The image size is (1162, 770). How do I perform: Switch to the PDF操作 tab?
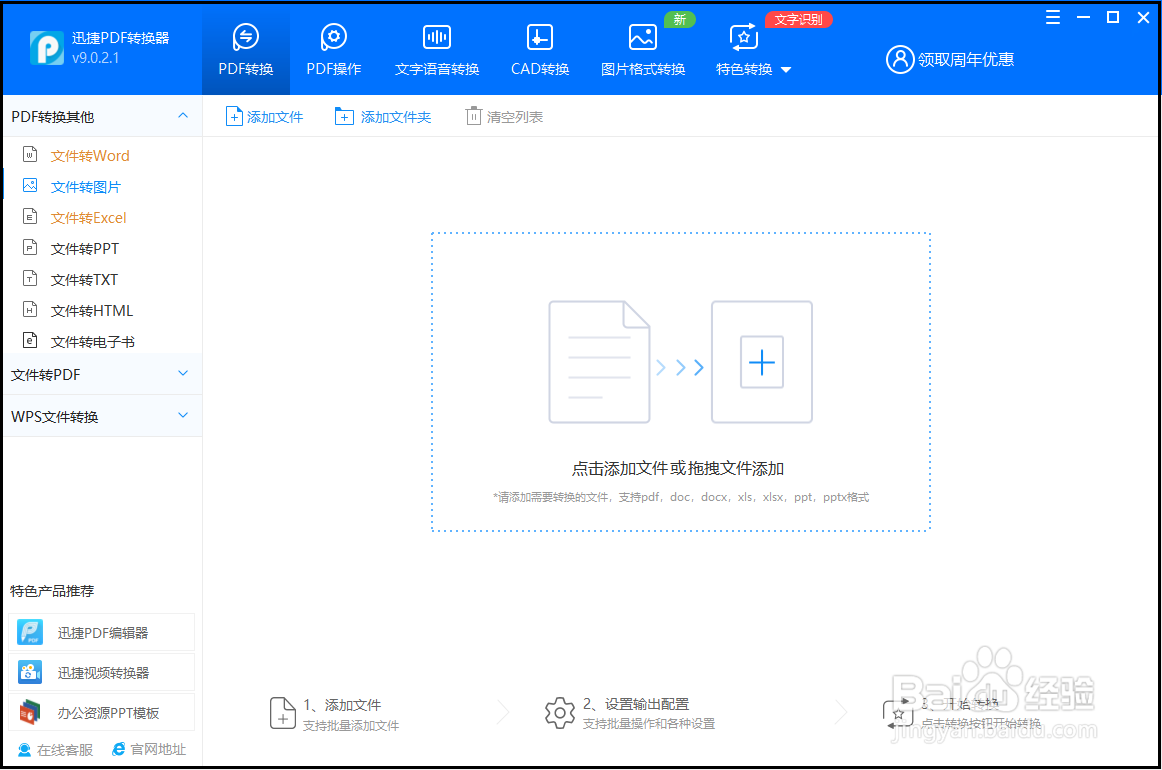pyautogui.click(x=333, y=50)
